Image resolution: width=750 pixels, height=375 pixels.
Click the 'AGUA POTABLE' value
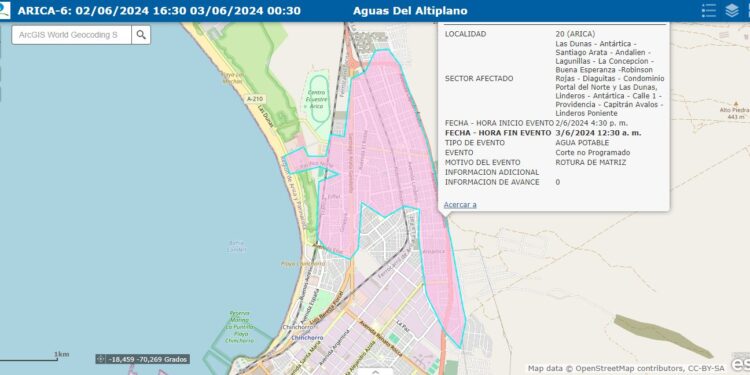582,143
